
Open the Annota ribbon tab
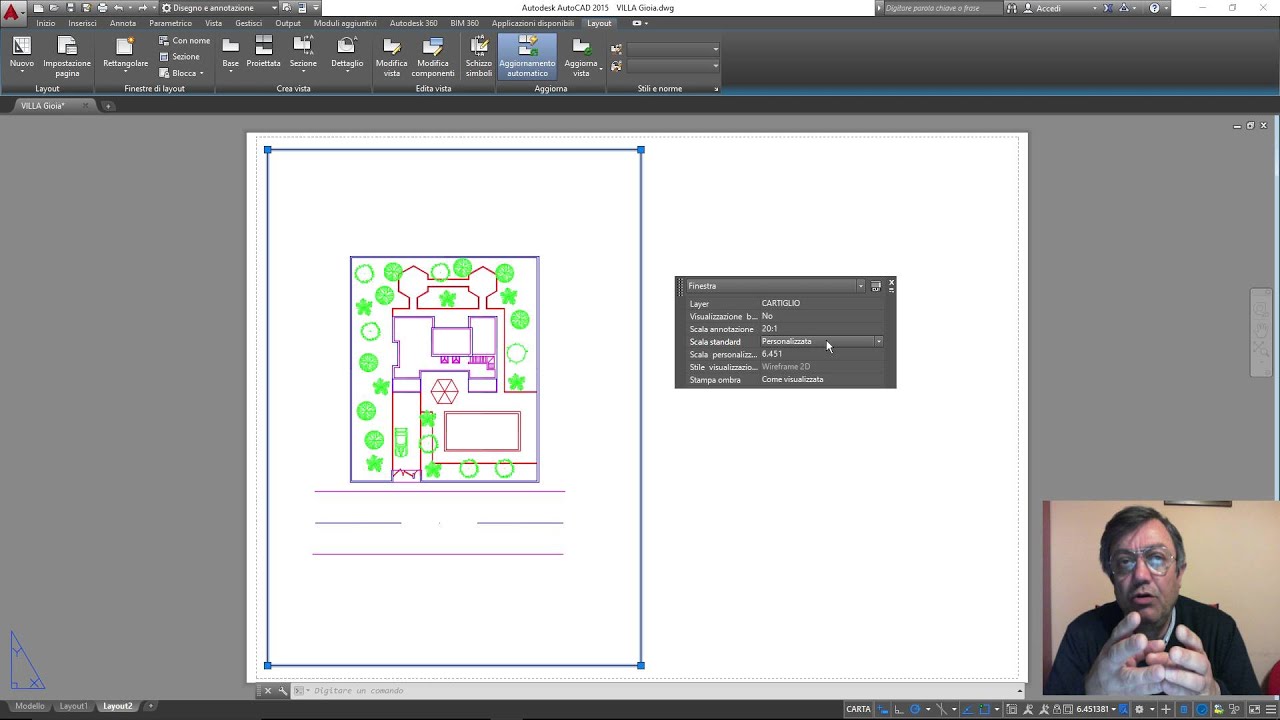coord(123,23)
